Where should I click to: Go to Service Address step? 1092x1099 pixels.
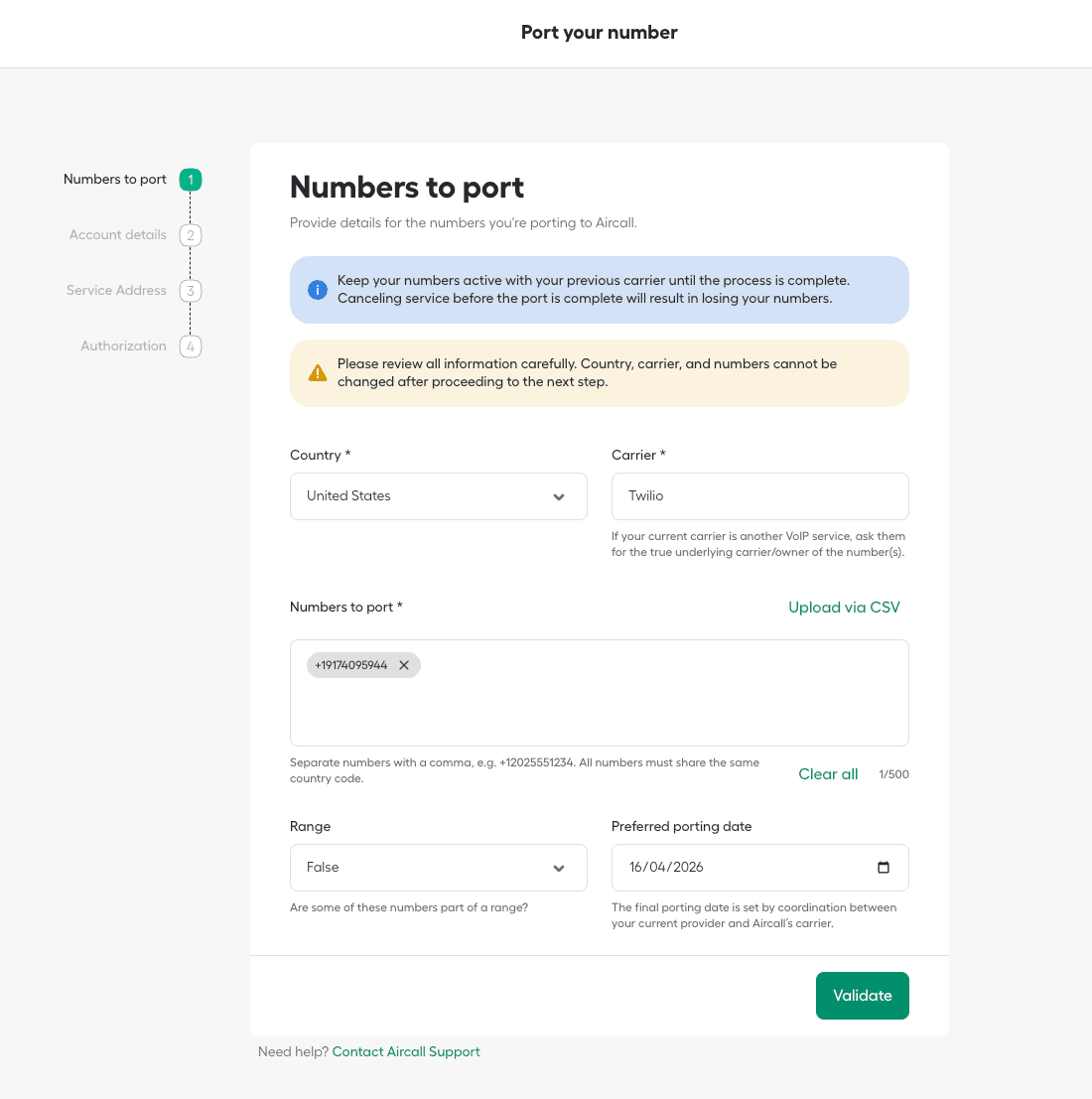pos(116,291)
